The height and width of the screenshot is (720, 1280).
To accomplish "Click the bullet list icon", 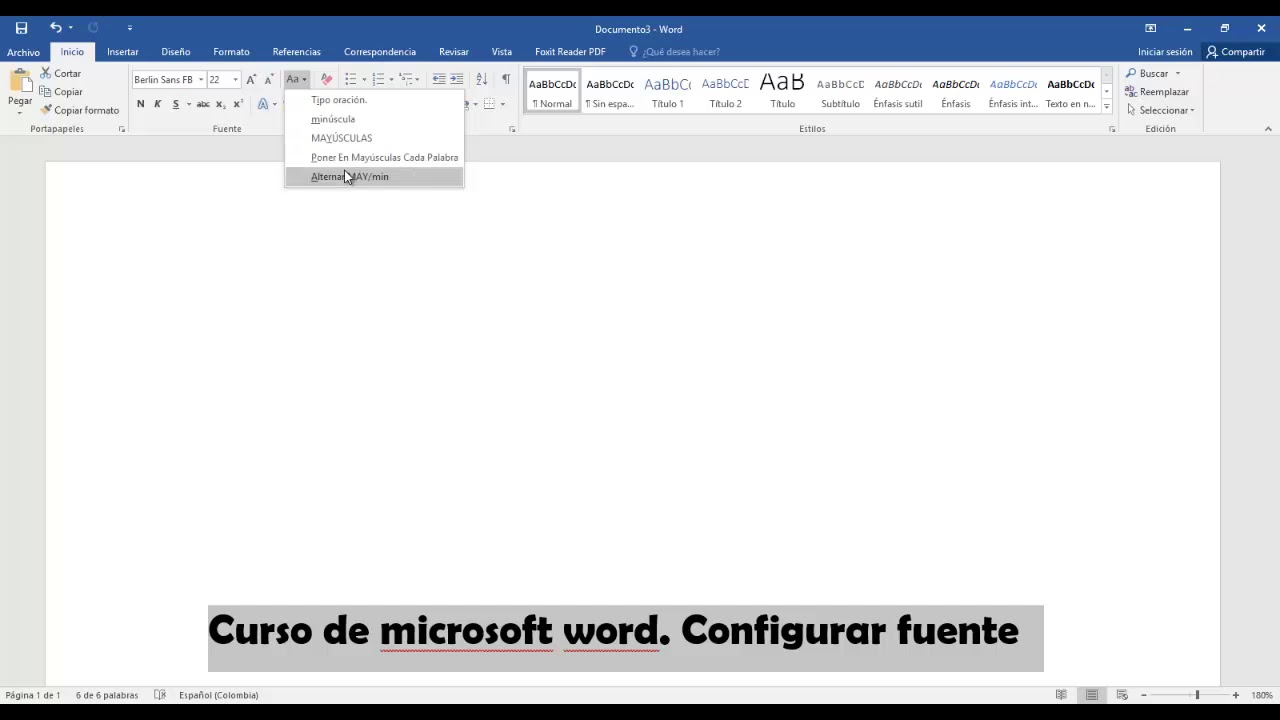I will click(351, 79).
